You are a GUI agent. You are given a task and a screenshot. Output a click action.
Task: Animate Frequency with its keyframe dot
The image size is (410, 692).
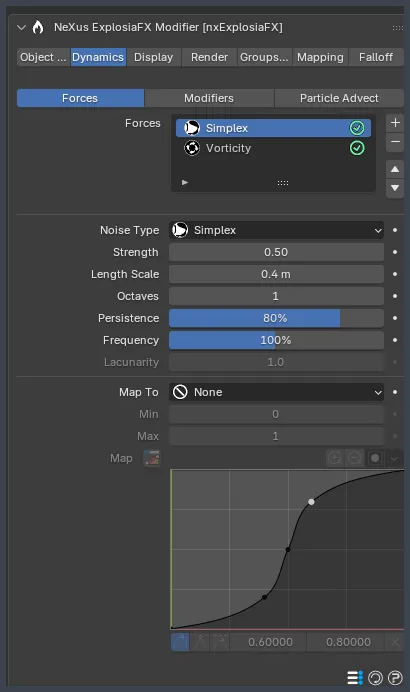(395, 340)
